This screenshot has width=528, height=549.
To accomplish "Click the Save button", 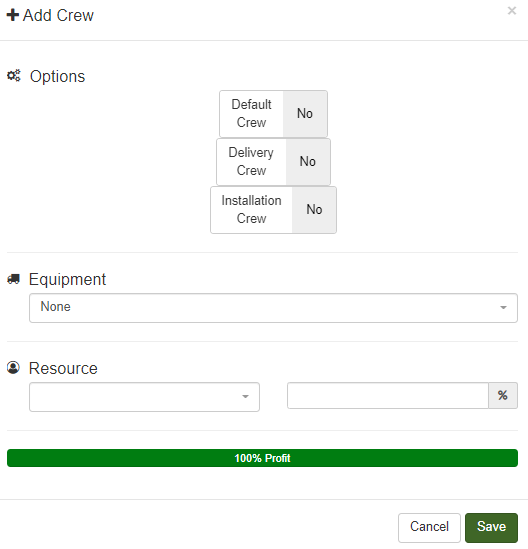I will coord(491,528).
